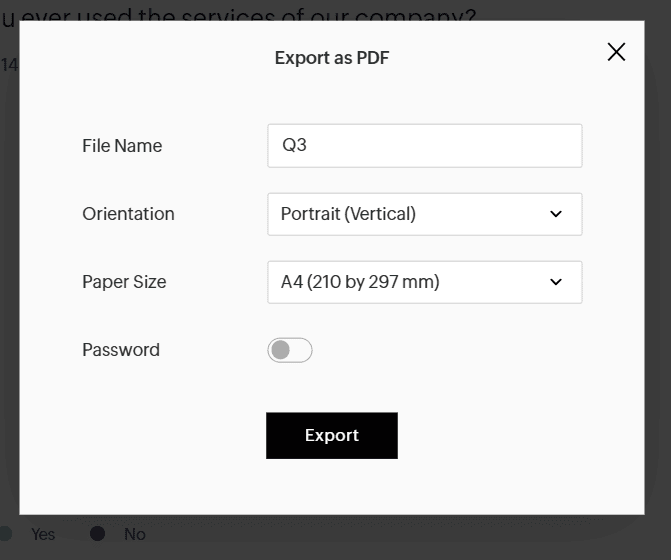
Task: Click the Yes option label text
Action: [x=43, y=534]
